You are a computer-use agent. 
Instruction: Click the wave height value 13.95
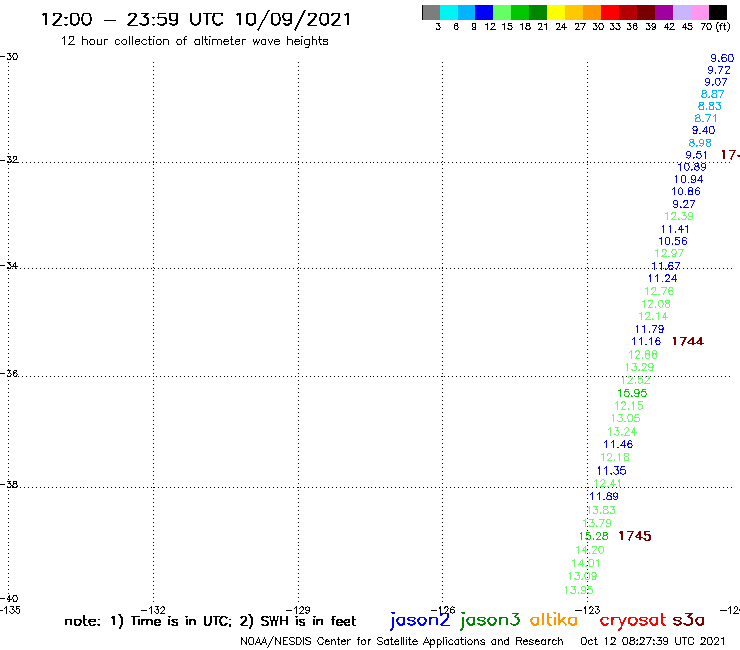(x=579, y=590)
